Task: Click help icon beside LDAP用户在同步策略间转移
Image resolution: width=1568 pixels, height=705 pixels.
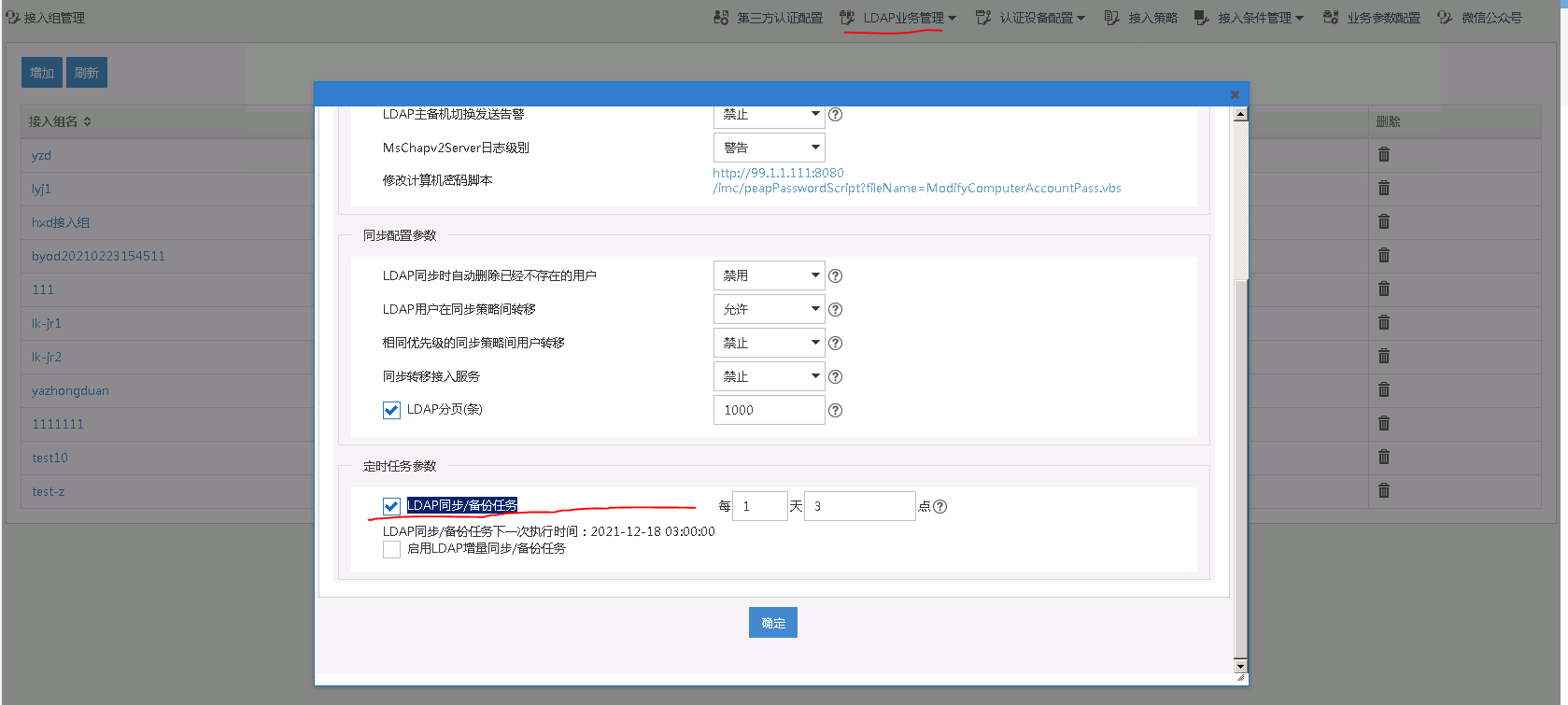Action: coord(836,310)
